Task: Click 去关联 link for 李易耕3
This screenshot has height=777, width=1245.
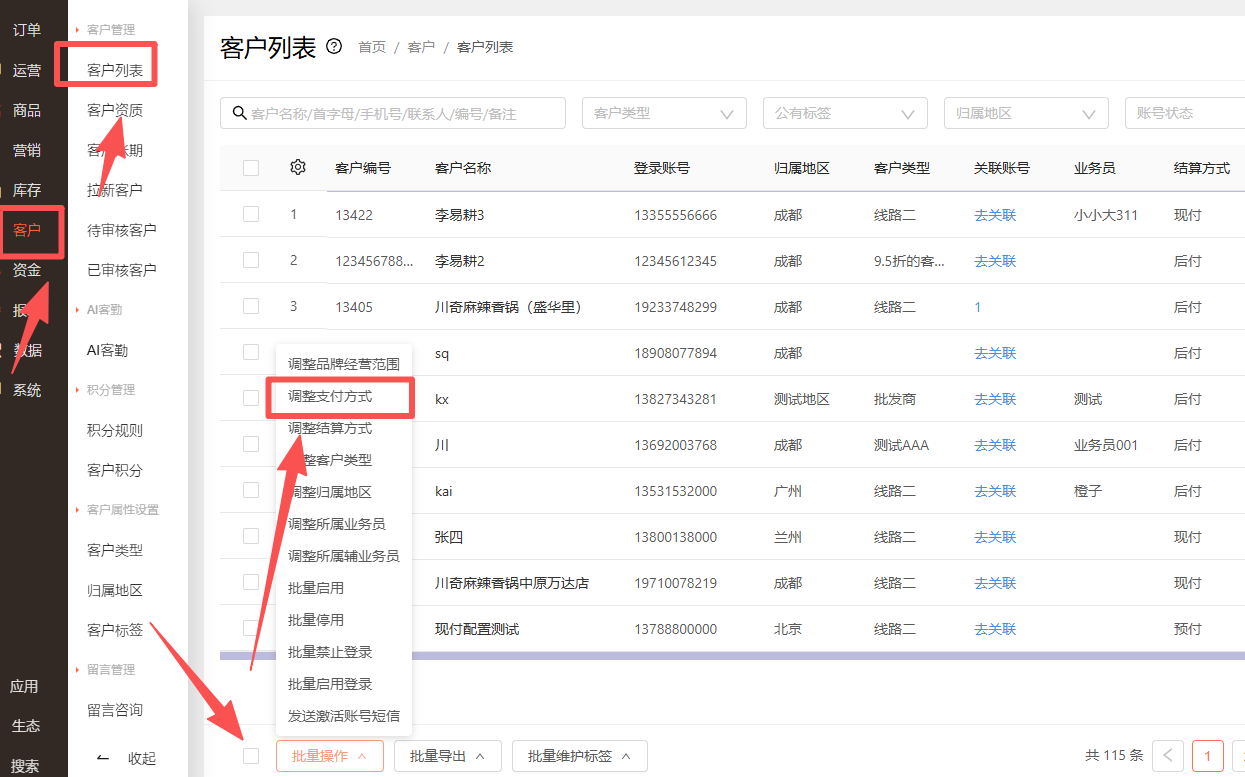Action: (x=995, y=215)
